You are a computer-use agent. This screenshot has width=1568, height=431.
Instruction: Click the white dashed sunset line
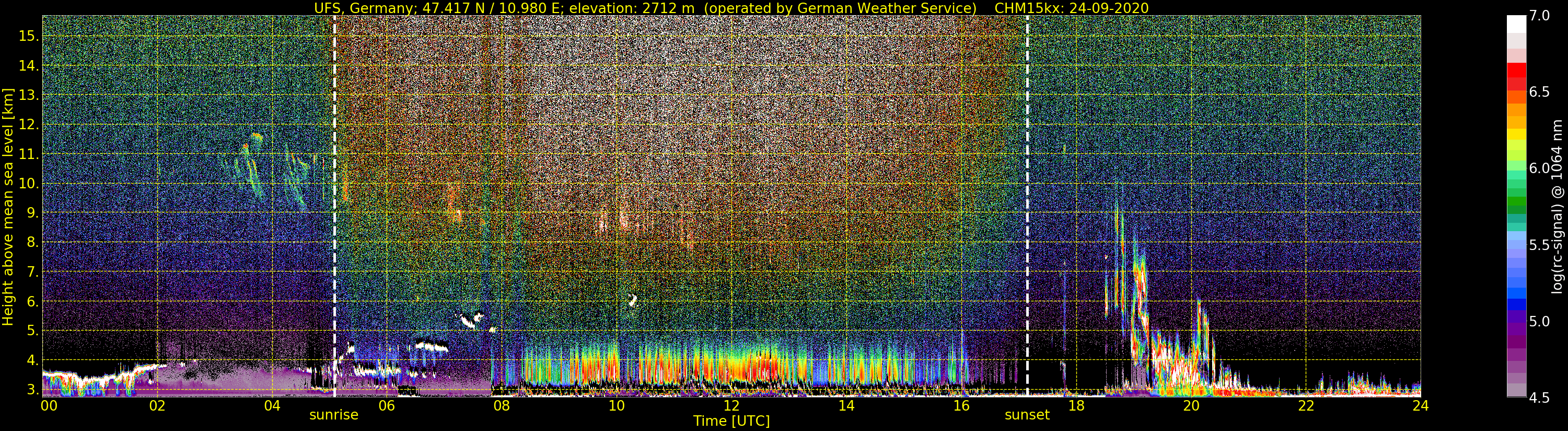click(1027, 206)
